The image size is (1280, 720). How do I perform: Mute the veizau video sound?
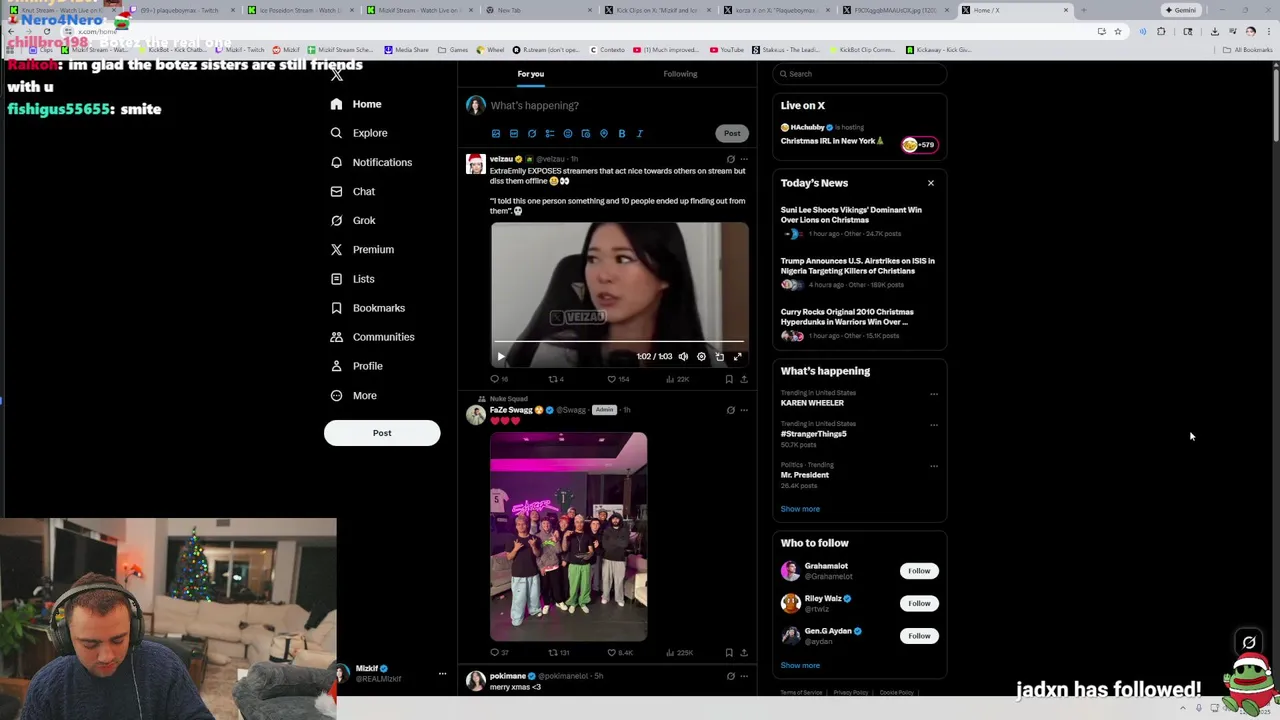click(683, 356)
